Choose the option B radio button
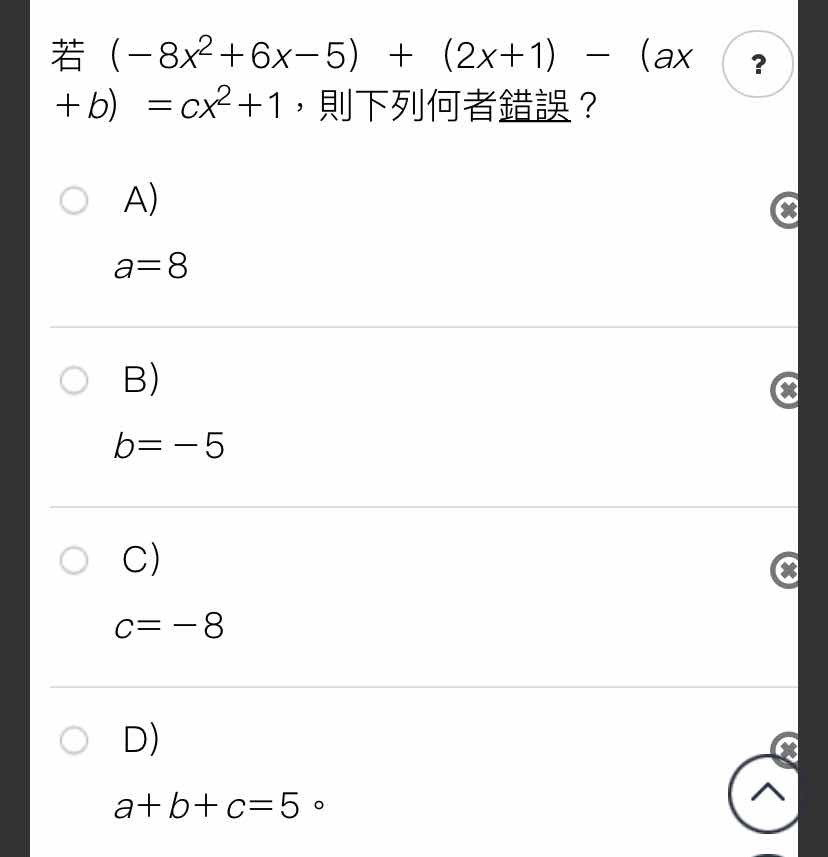 [74, 380]
